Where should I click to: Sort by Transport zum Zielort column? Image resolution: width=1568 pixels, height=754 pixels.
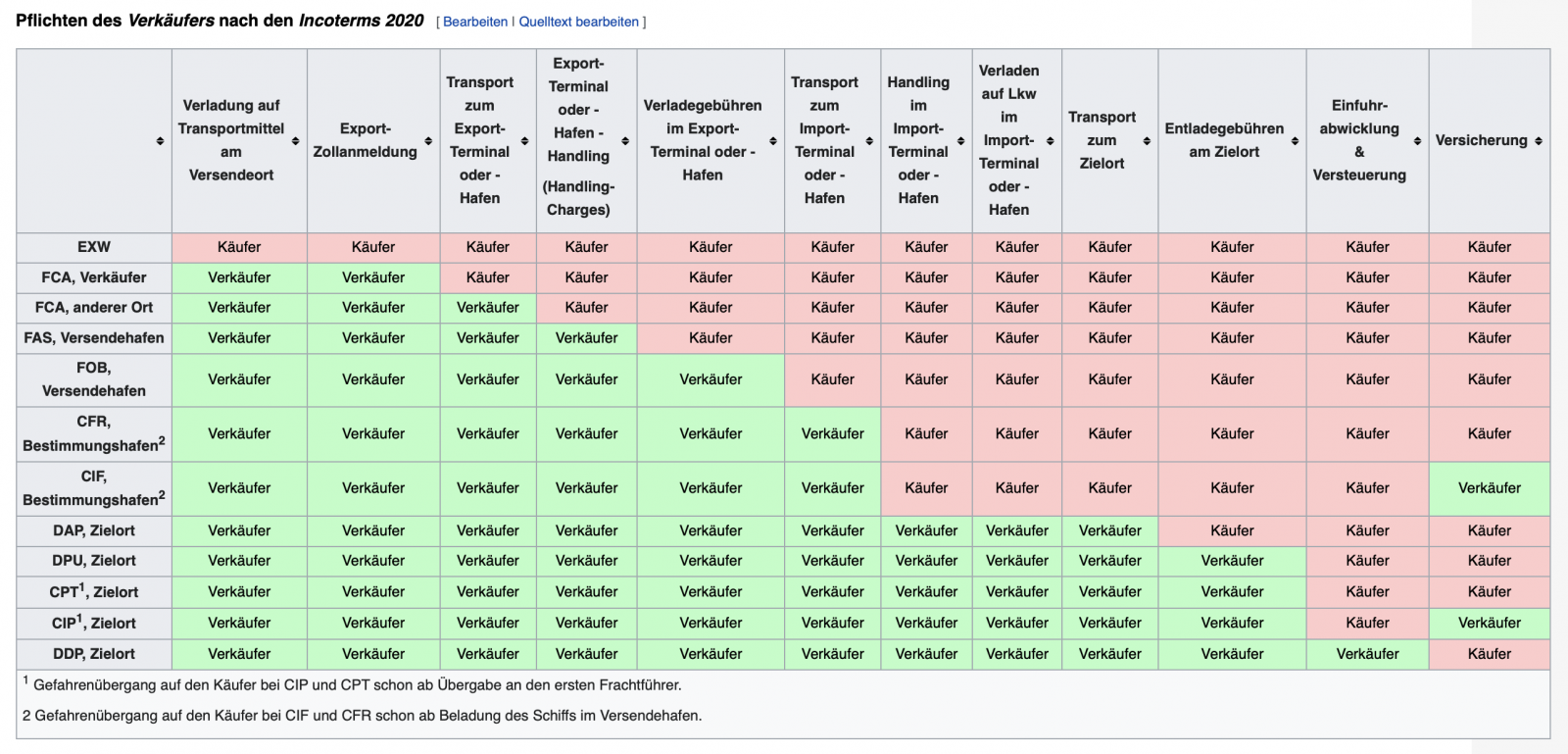(1147, 141)
